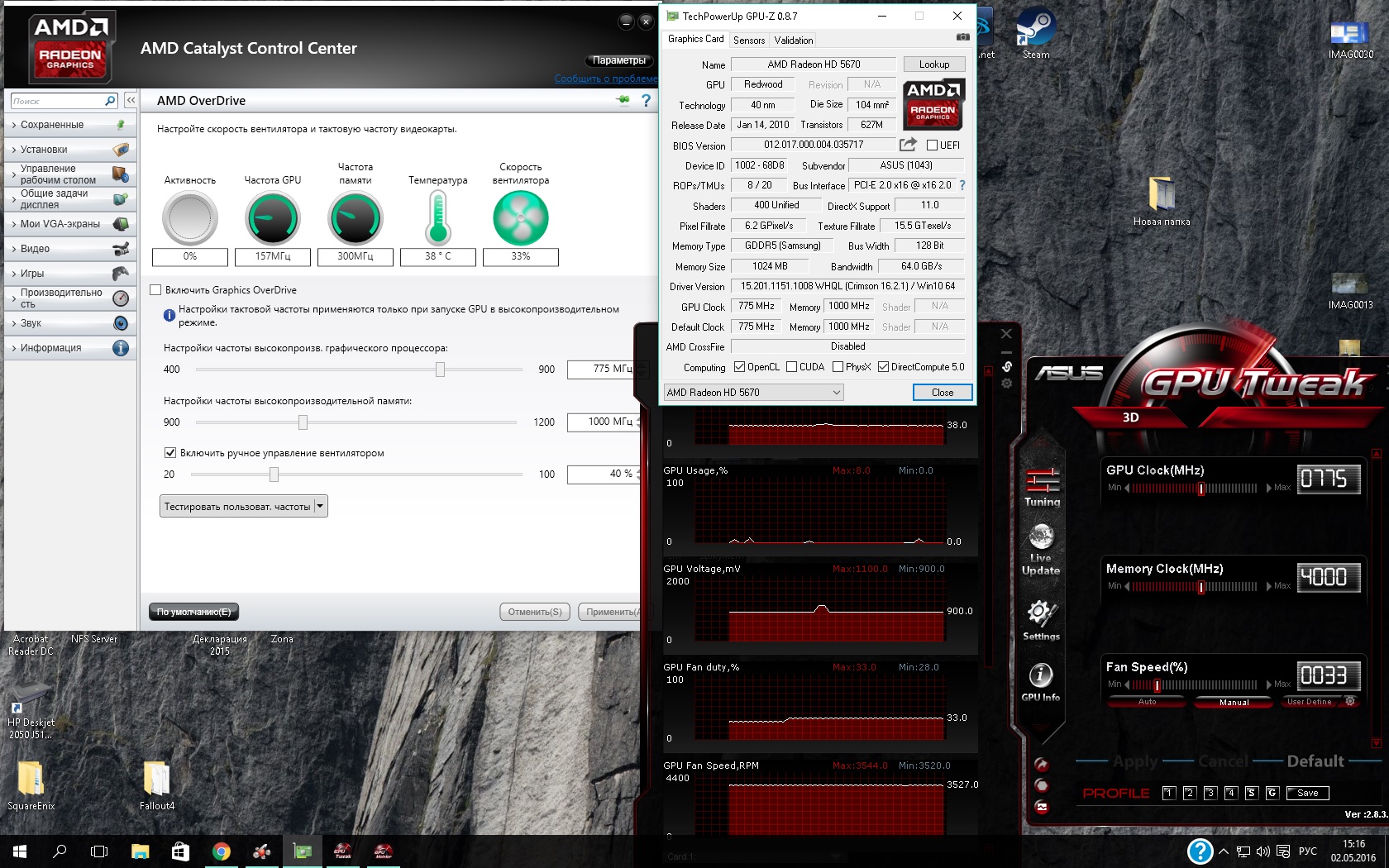Viewport: 1389px width, 868px height.
Task: Open the Steam desktop shortcut
Action: click(1035, 35)
